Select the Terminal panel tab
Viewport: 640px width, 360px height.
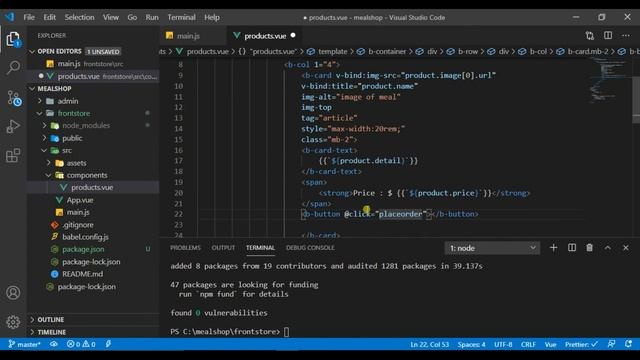click(260, 248)
